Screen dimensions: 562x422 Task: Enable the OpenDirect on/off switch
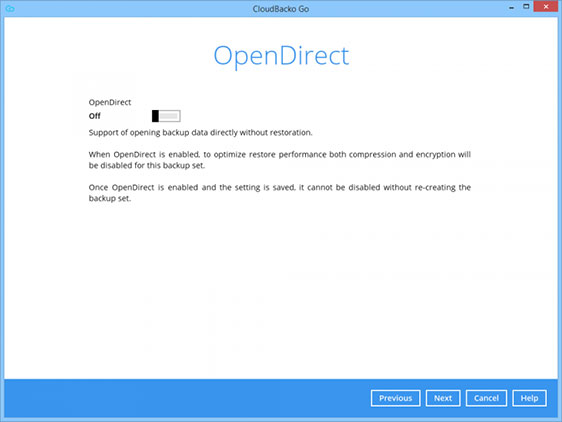pos(166,116)
